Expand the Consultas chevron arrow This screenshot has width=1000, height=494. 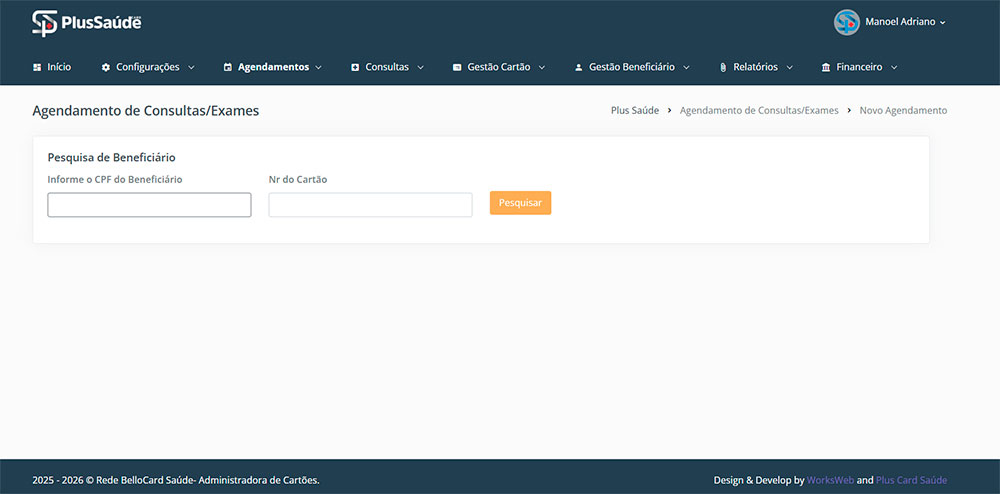coord(420,67)
